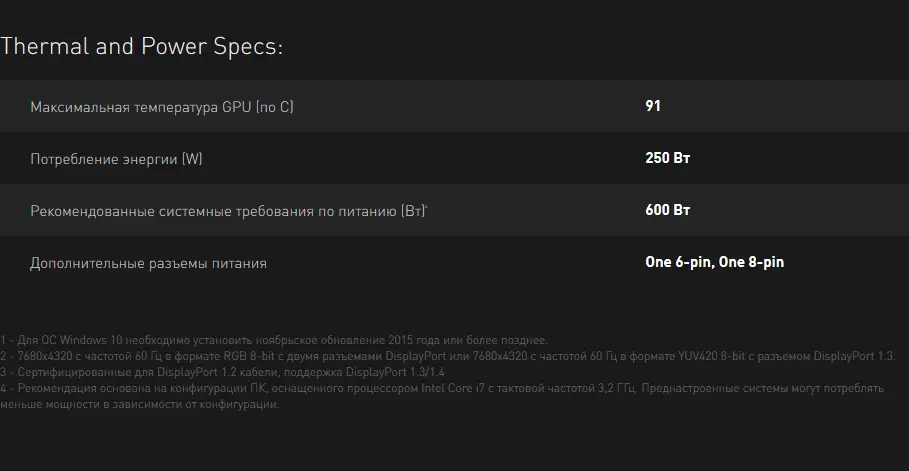Click footnote 2 about 7680x4320 resolution

tap(448, 356)
